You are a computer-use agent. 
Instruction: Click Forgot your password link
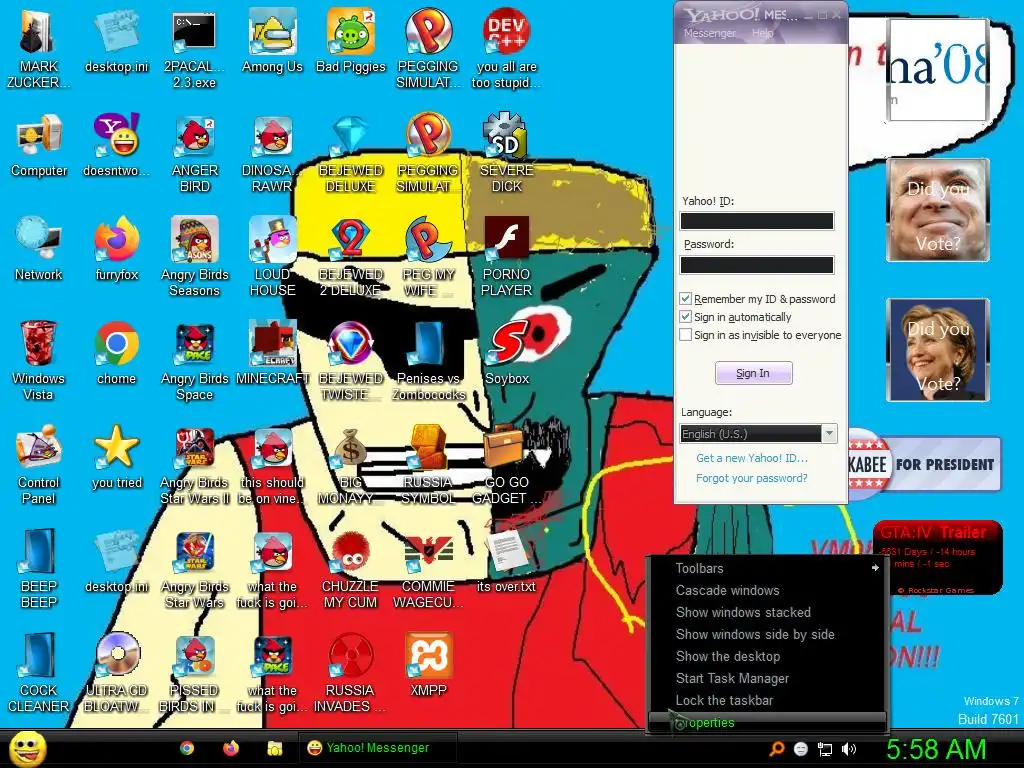[x=752, y=478]
